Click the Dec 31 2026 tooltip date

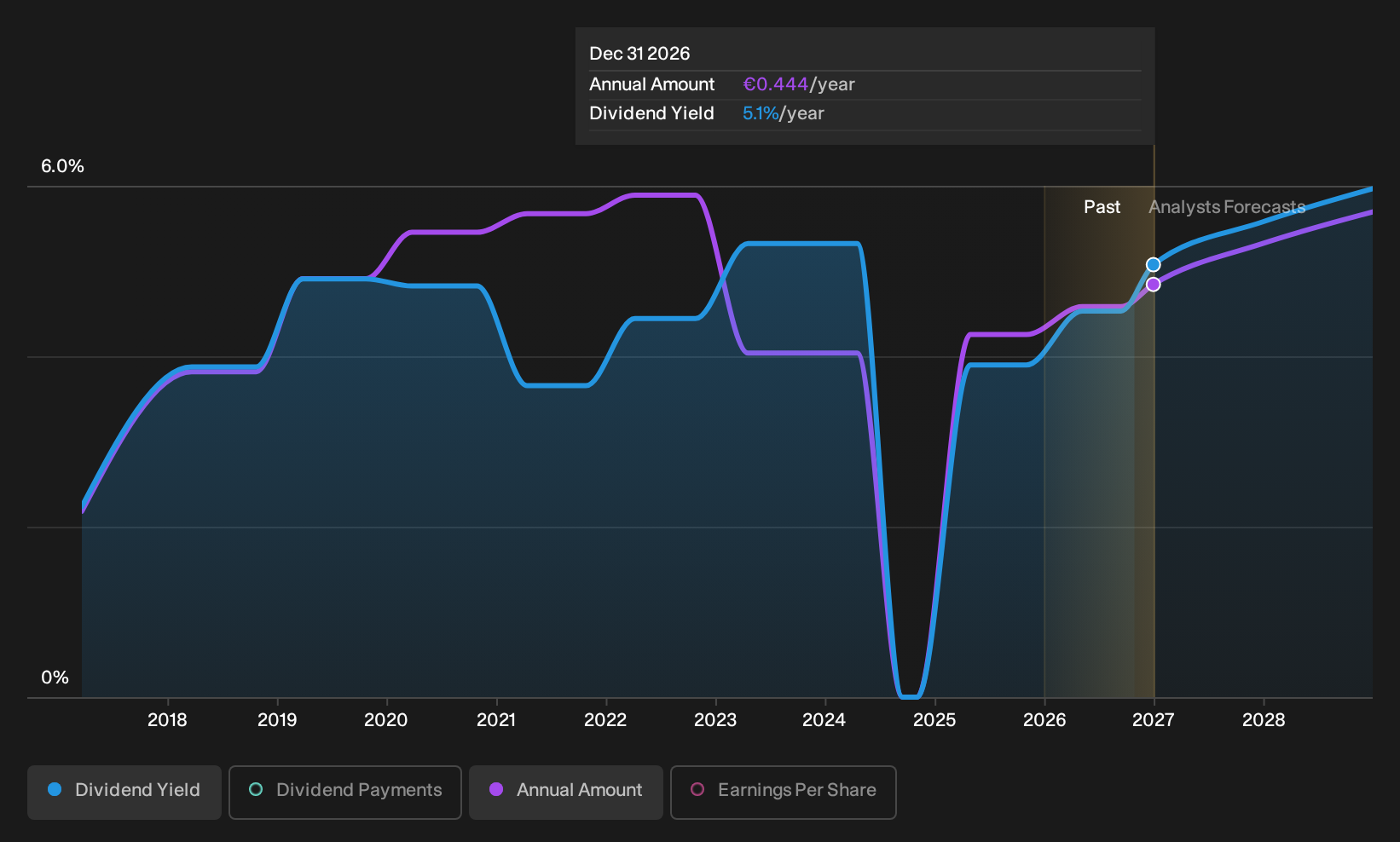coord(639,54)
